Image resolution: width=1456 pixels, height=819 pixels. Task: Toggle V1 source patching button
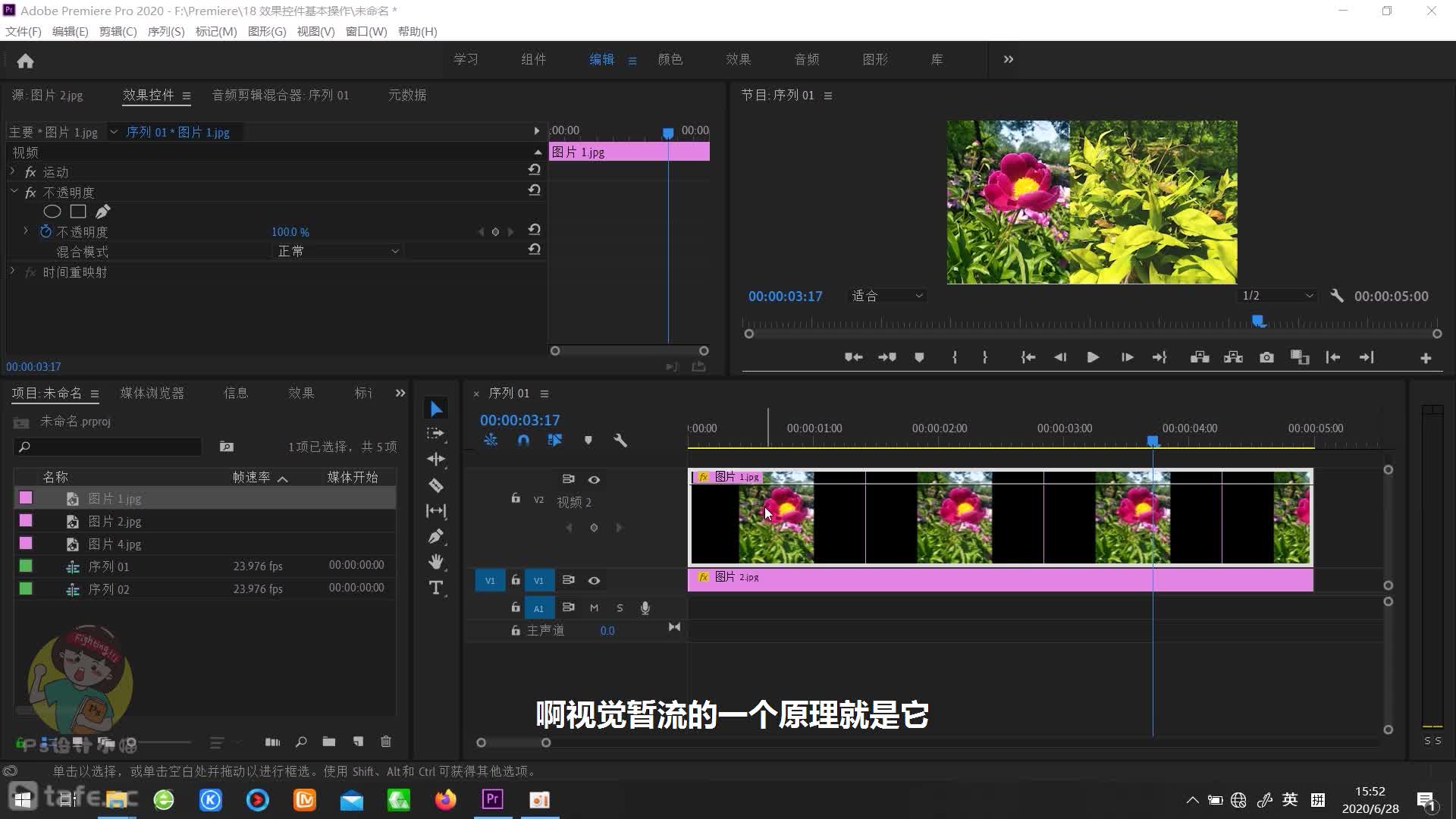(x=490, y=581)
